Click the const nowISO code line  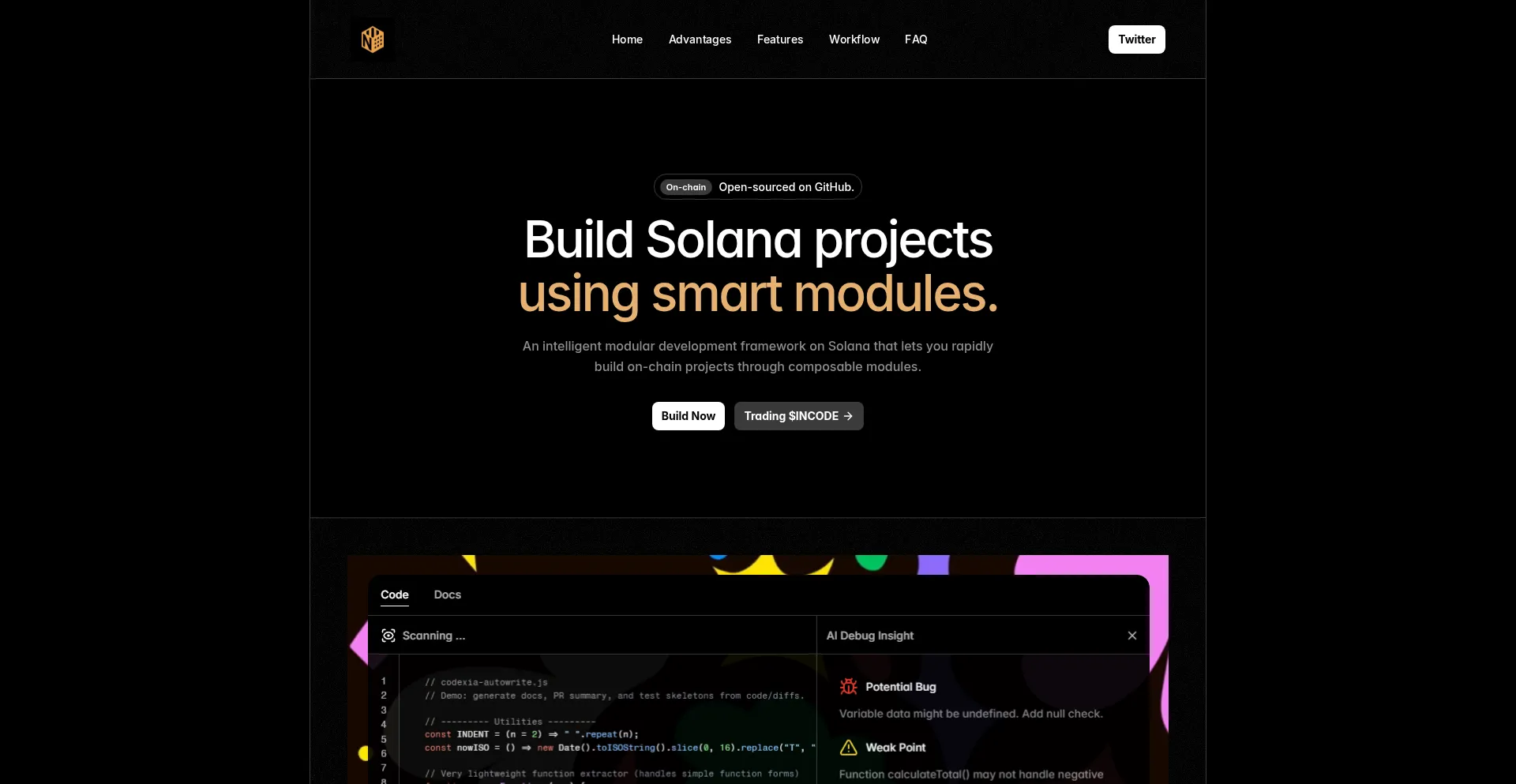tap(621, 748)
